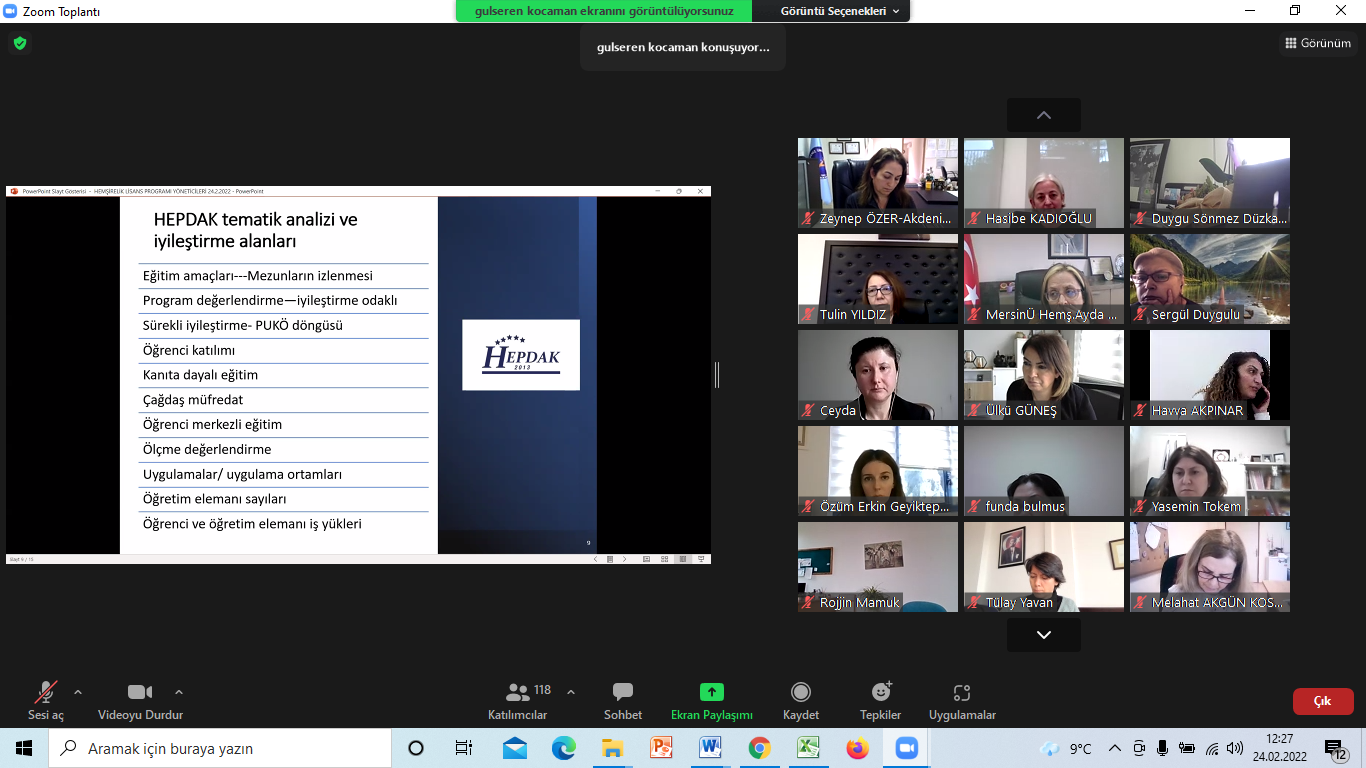The height and width of the screenshot is (768, 1366).
Task: Click the green encryption shield icon
Action: point(19,43)
